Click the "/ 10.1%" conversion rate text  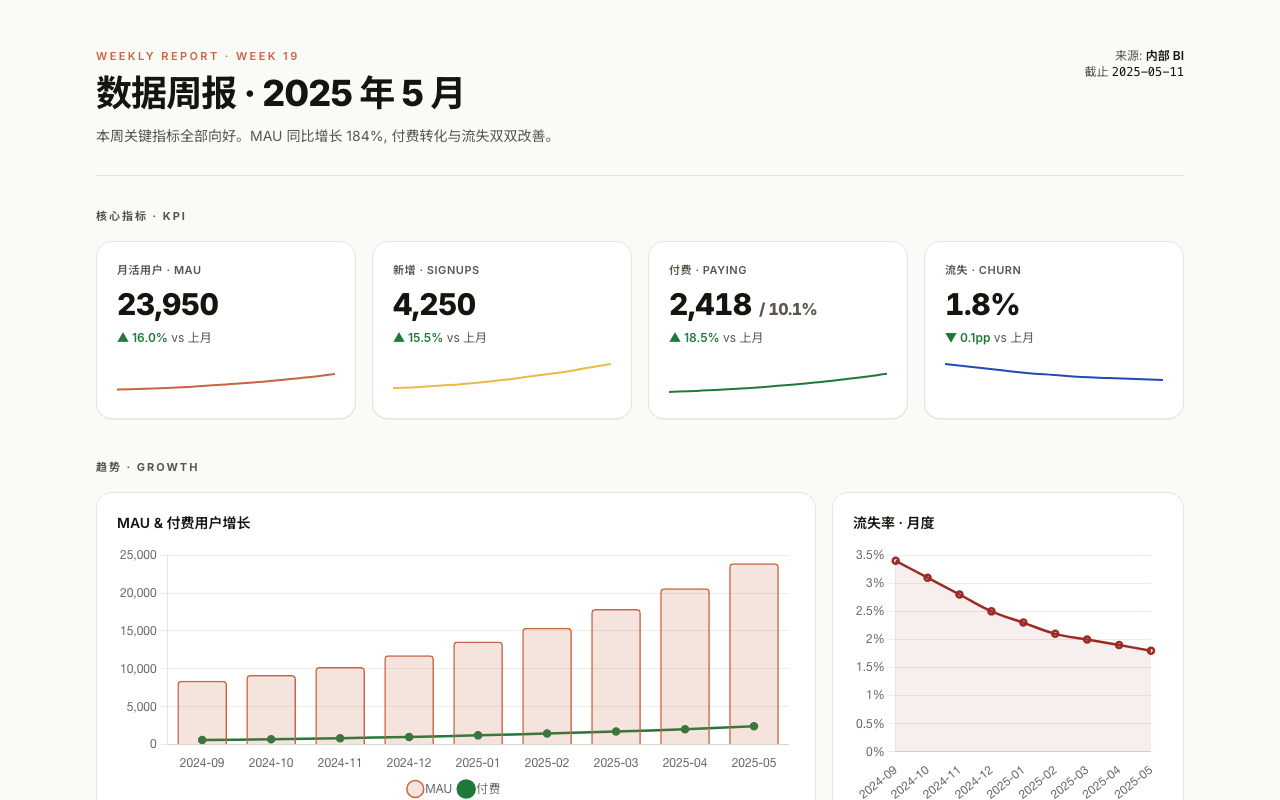(x=788, y=309)
